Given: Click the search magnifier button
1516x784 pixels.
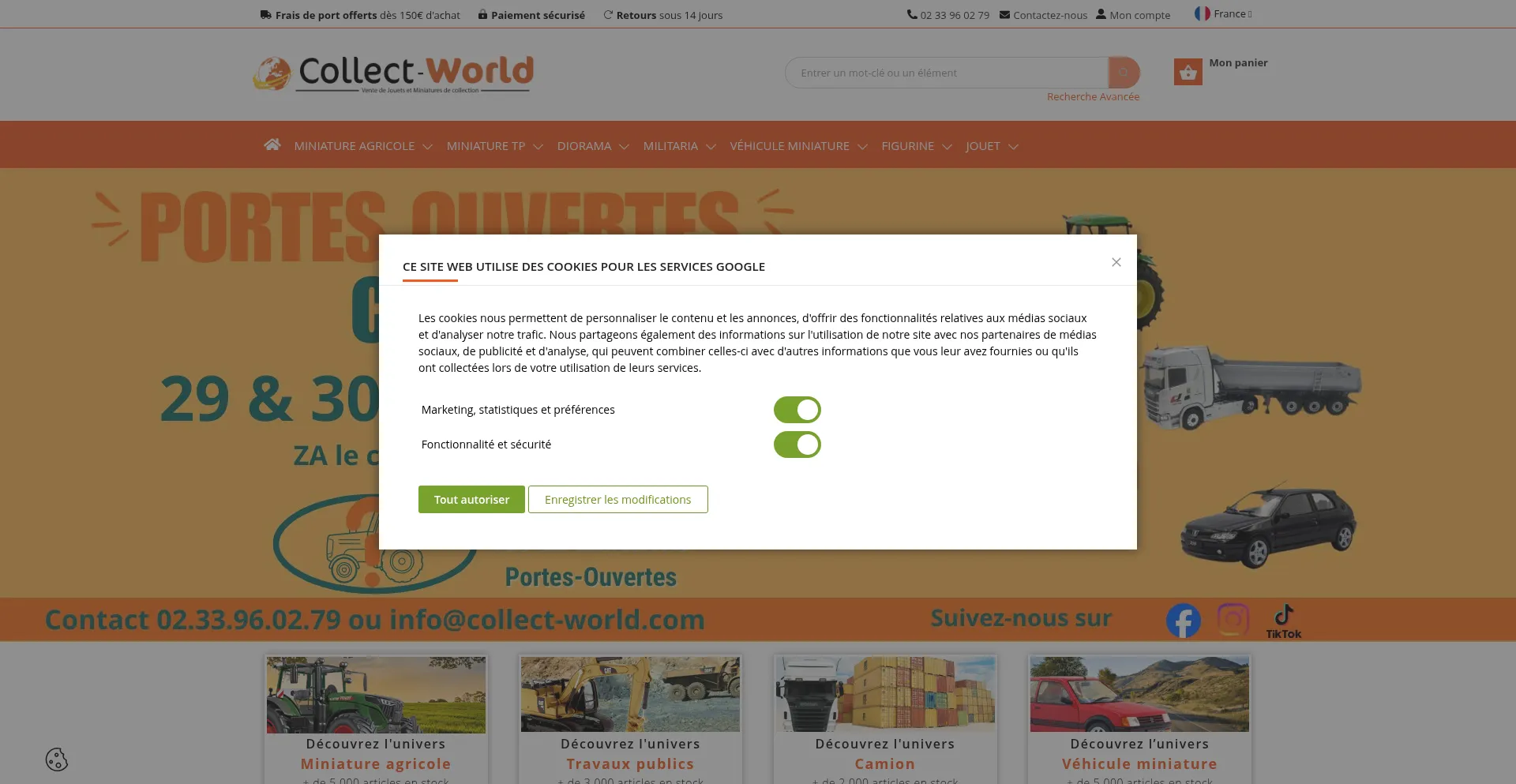Looking at the screenshot, I should (1124, 73).
